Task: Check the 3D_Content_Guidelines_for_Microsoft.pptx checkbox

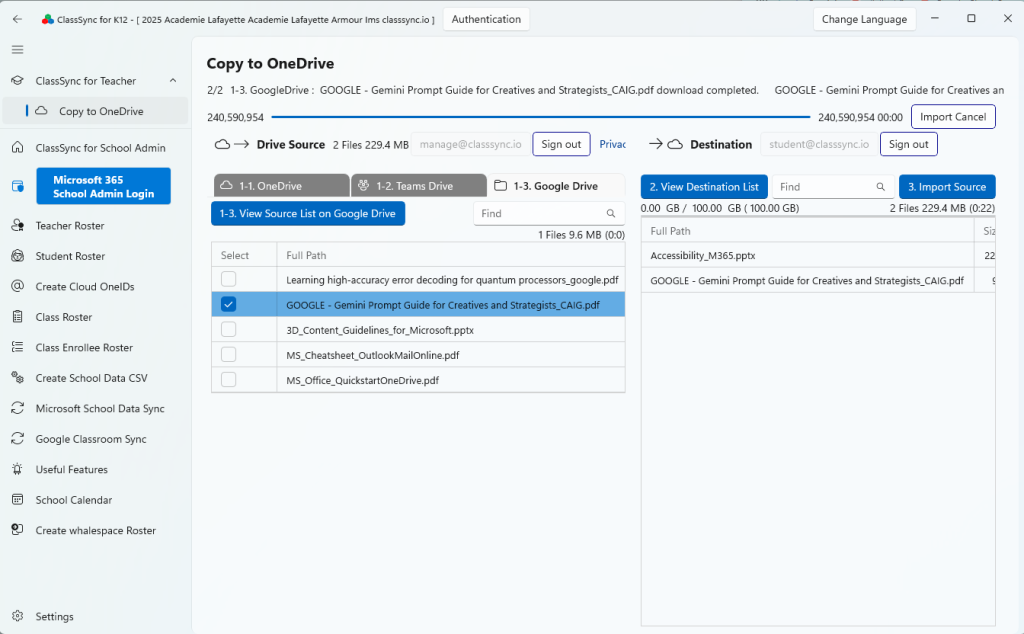Action: [x=229, y=329]
